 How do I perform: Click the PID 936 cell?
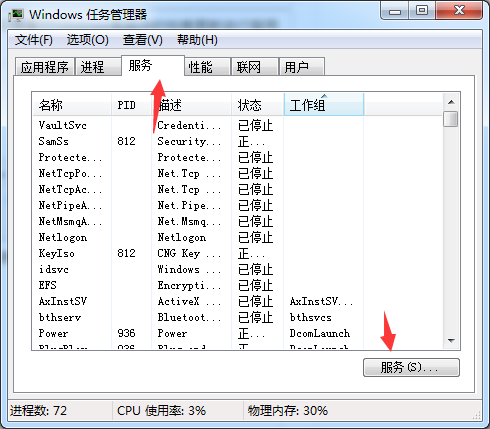(x=126, y=333)
